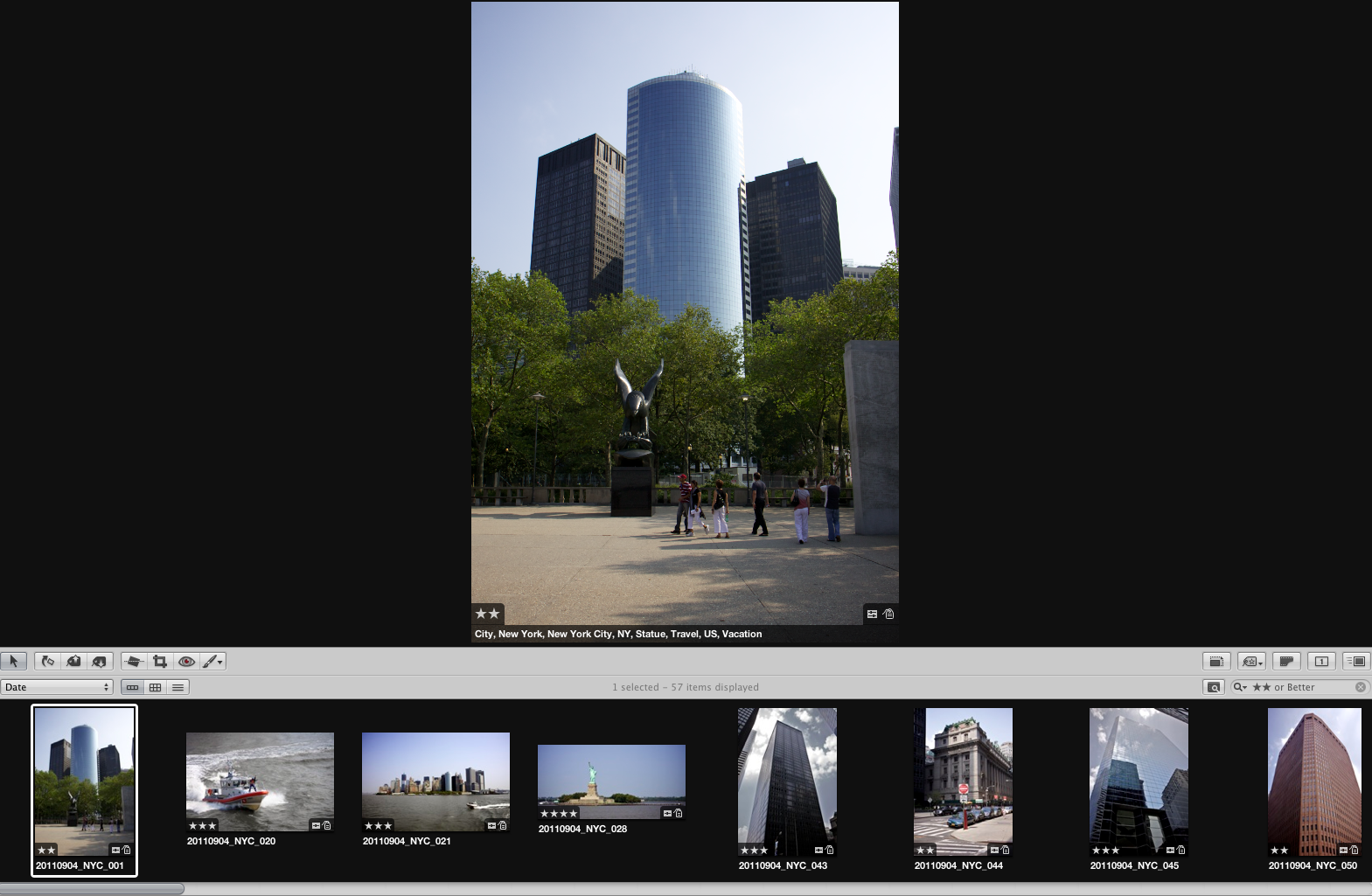The width and height of the screenshot is (1372, 896).
Task: Select red-brick tower thumbnail 20110904_NYC_050
Action: point(1314,781)
